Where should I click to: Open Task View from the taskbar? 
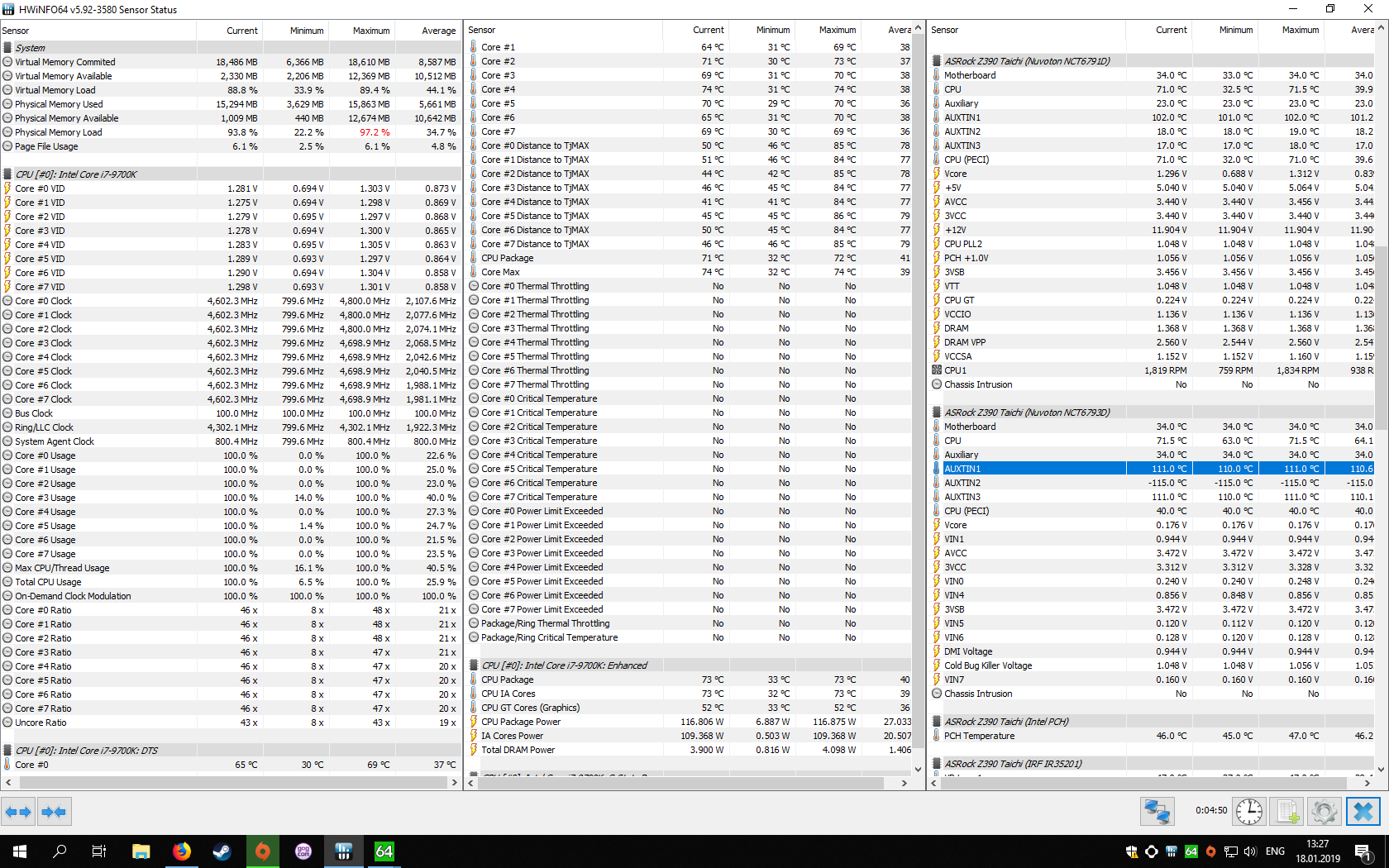pyautogui.click(x=99, y=851)
